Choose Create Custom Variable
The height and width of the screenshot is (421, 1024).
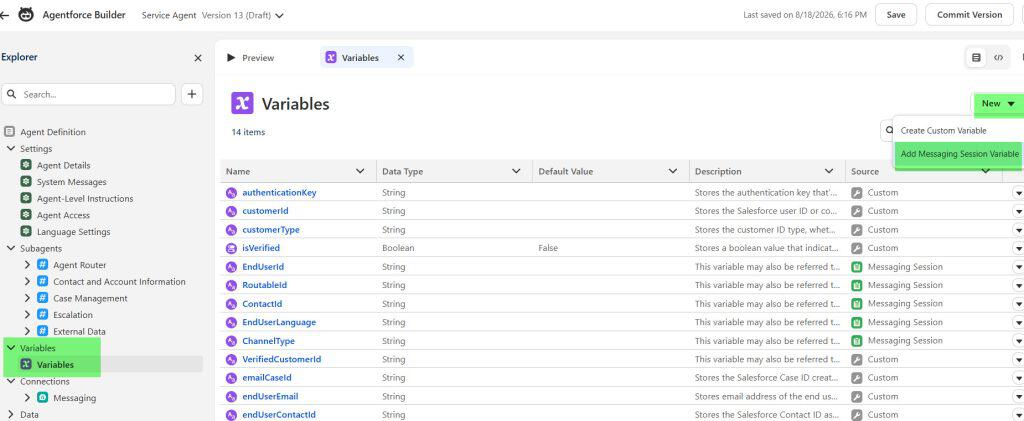943,131
